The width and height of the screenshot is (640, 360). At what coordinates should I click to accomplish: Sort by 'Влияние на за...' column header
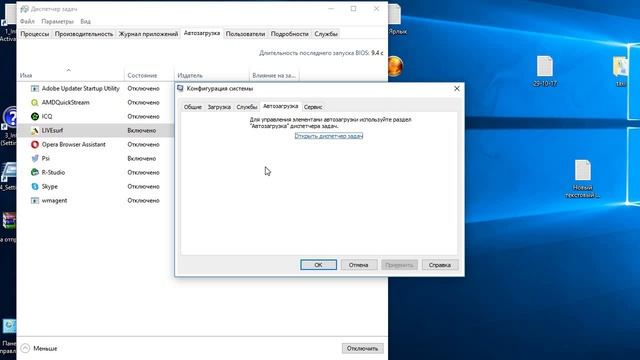(x=274, y=76)
